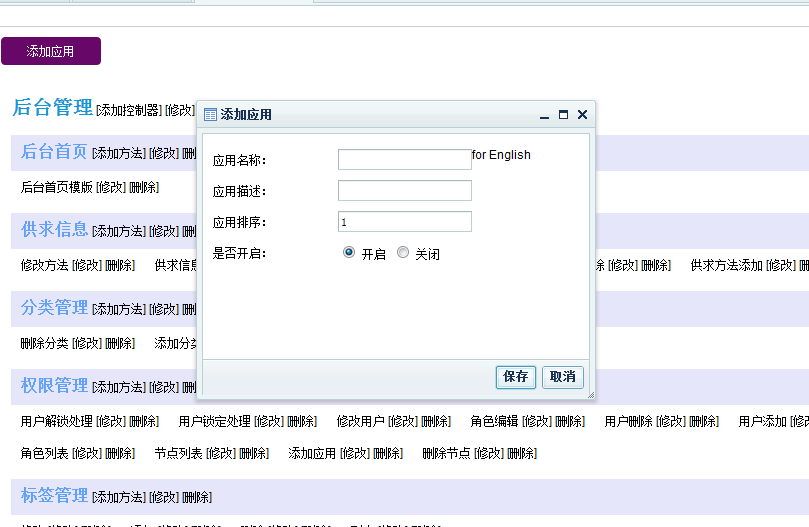Close the 添加应用 dialog
The image size is (809, 527).
tap(583, 115)
